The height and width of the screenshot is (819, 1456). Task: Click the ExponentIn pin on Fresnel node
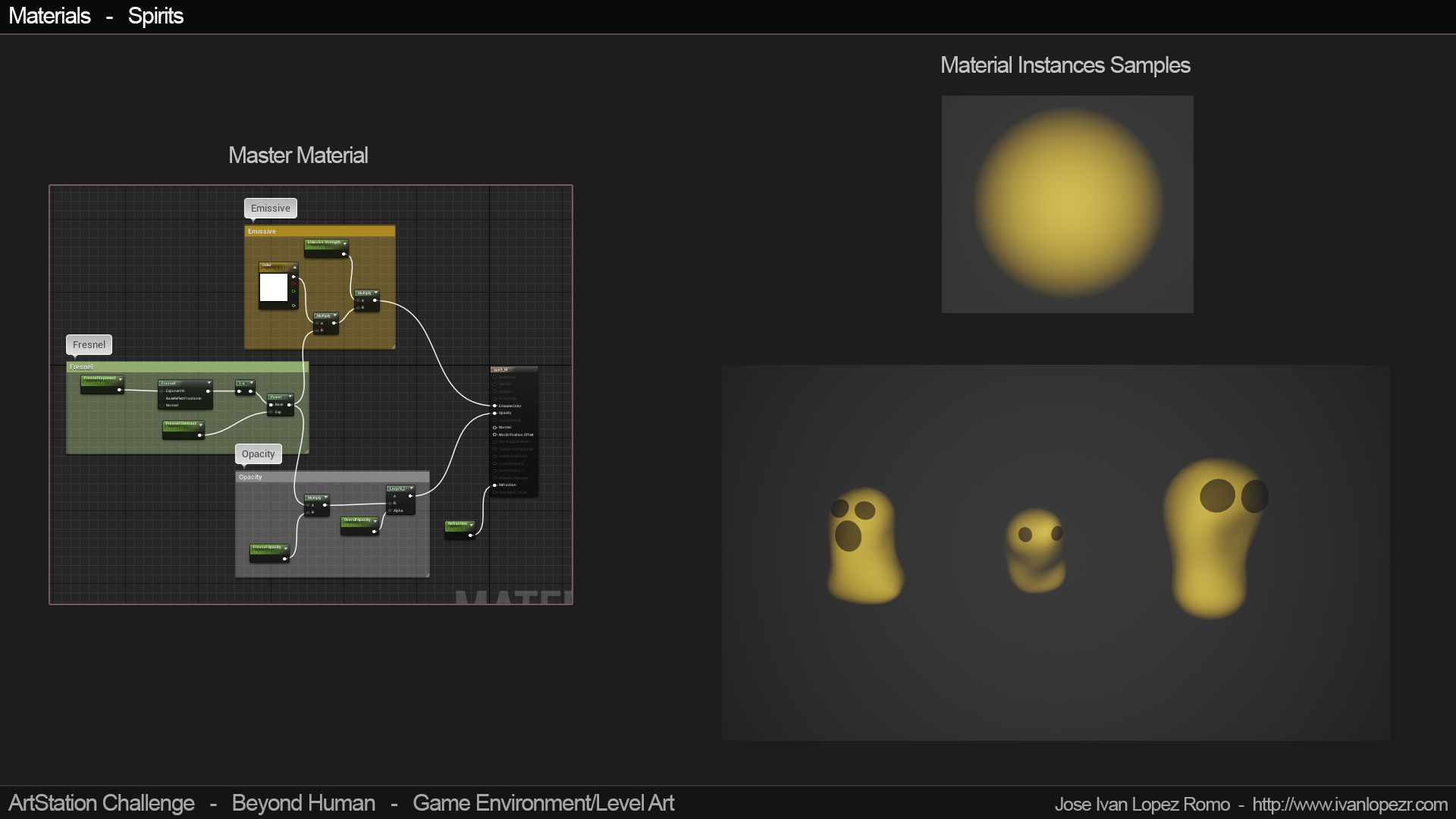[162, 391]
